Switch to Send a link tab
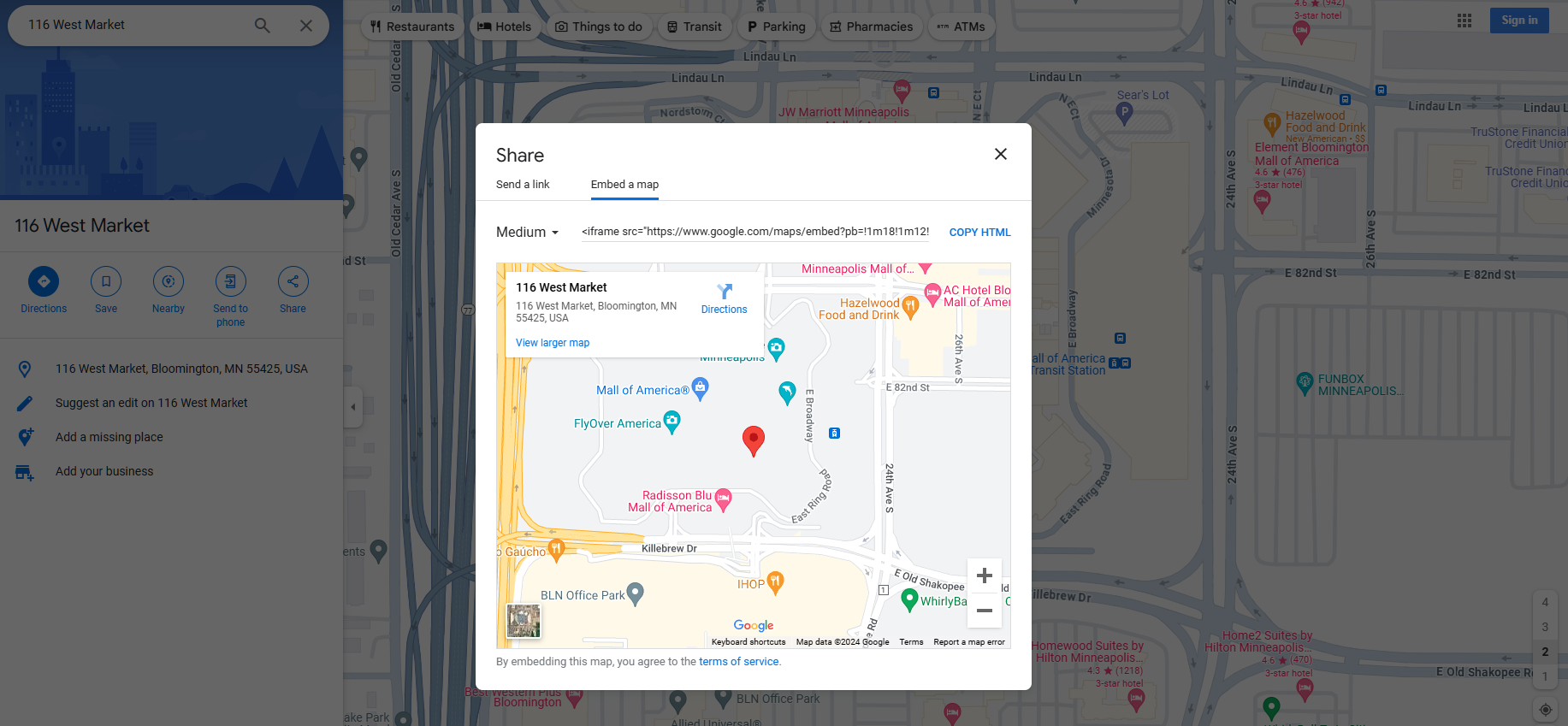Image resolution: width=1568 pixels, height=726 pixels. click(523, 185)
